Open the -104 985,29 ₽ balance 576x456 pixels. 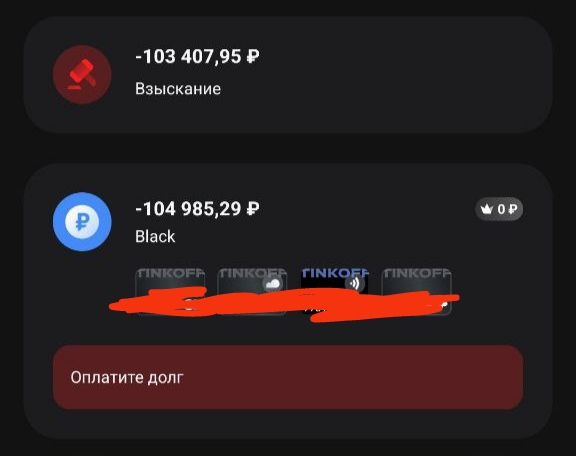click(197, 209)
